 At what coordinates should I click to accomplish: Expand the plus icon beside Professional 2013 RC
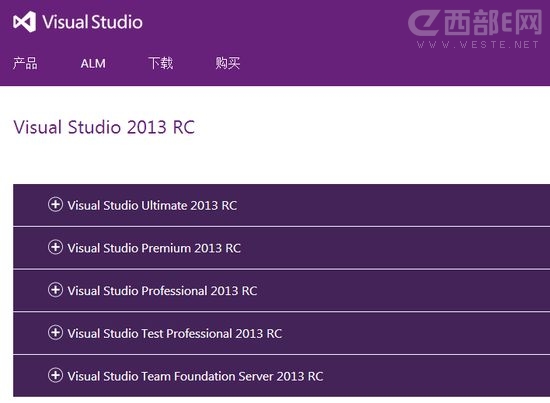(55, 290)
